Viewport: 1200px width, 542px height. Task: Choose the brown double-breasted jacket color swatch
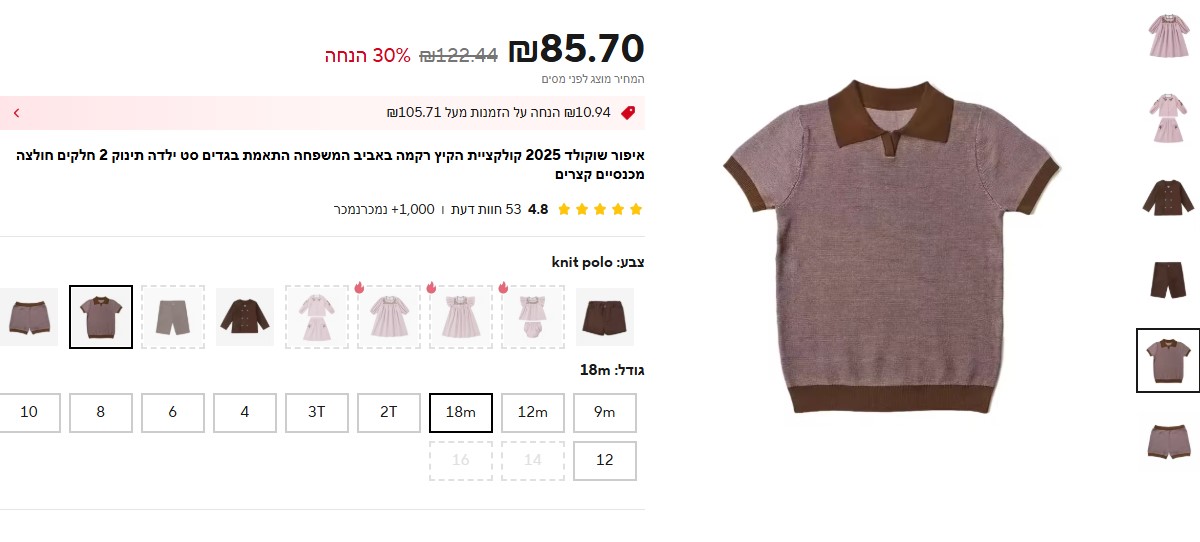click(245, 317)
